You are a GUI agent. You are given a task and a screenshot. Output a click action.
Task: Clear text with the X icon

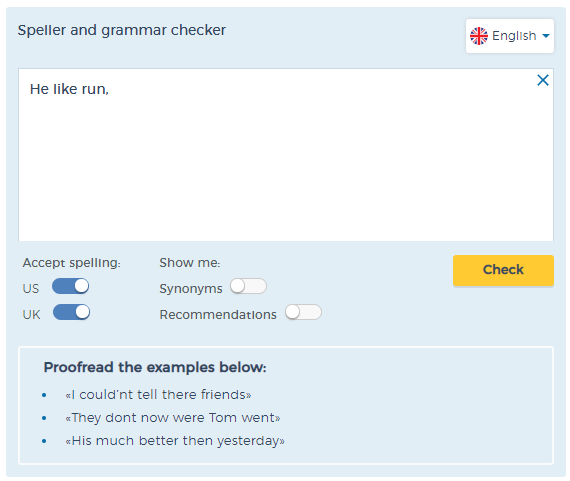tap(543, 80)
